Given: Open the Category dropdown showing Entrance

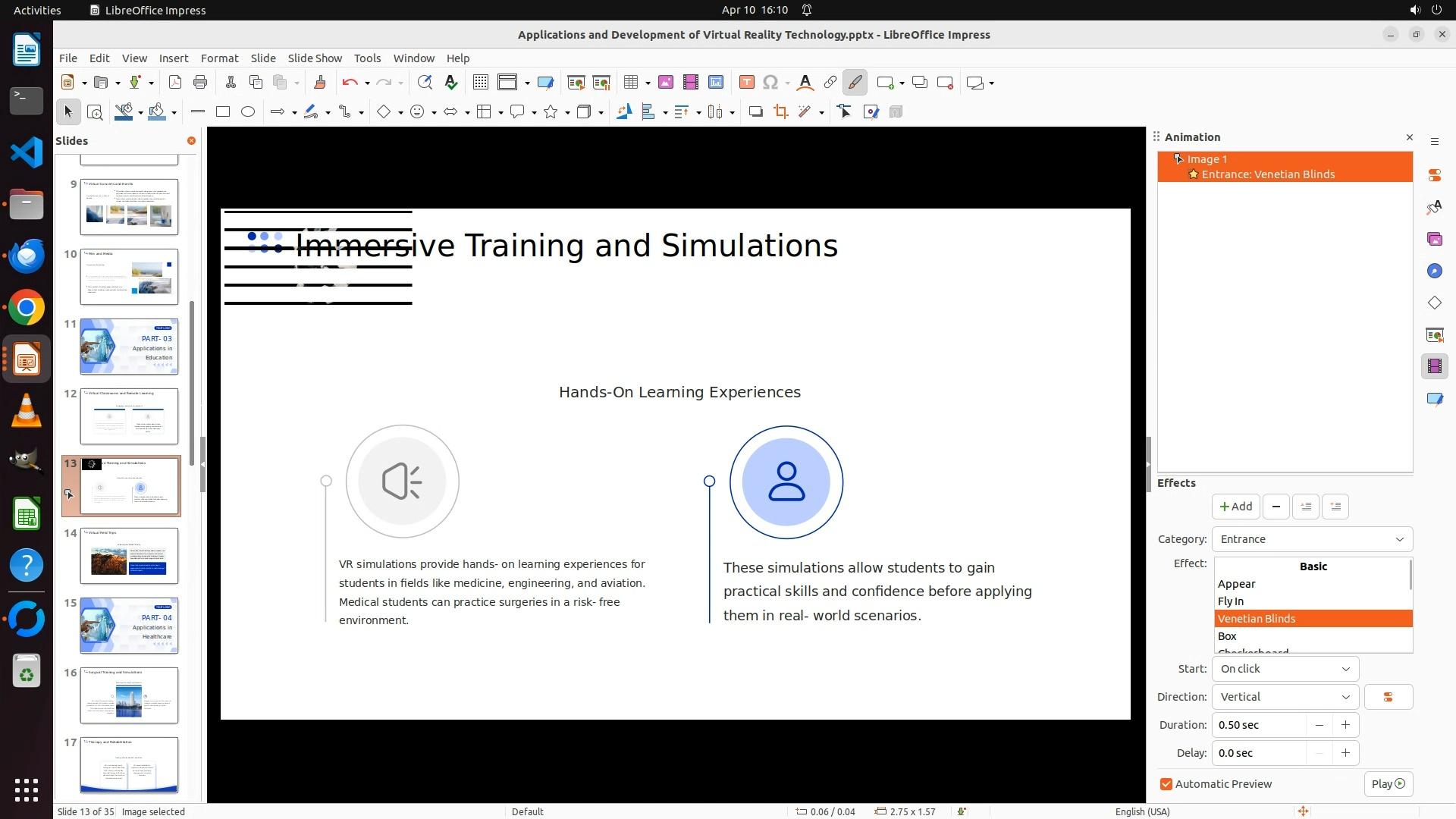Looking at the screenshot, I should (1312, 539).
